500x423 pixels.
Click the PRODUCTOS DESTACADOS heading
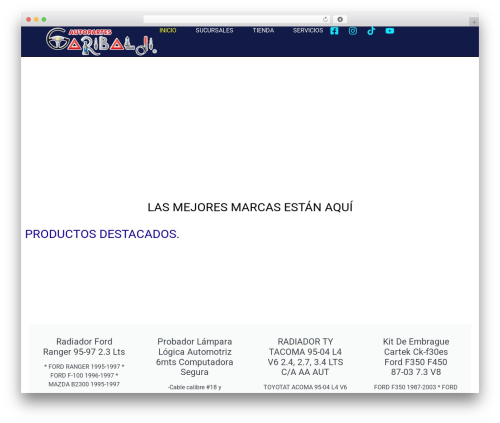point(102,234)
